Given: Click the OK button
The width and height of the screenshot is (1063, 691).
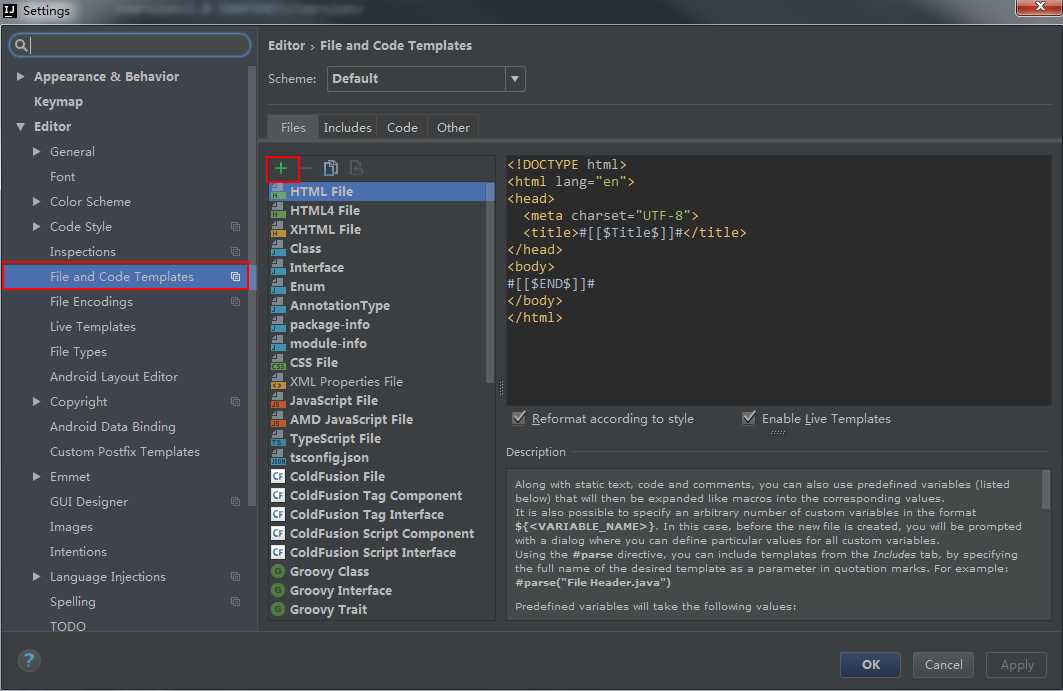Looking at the screenshot, I should point(870,665).
